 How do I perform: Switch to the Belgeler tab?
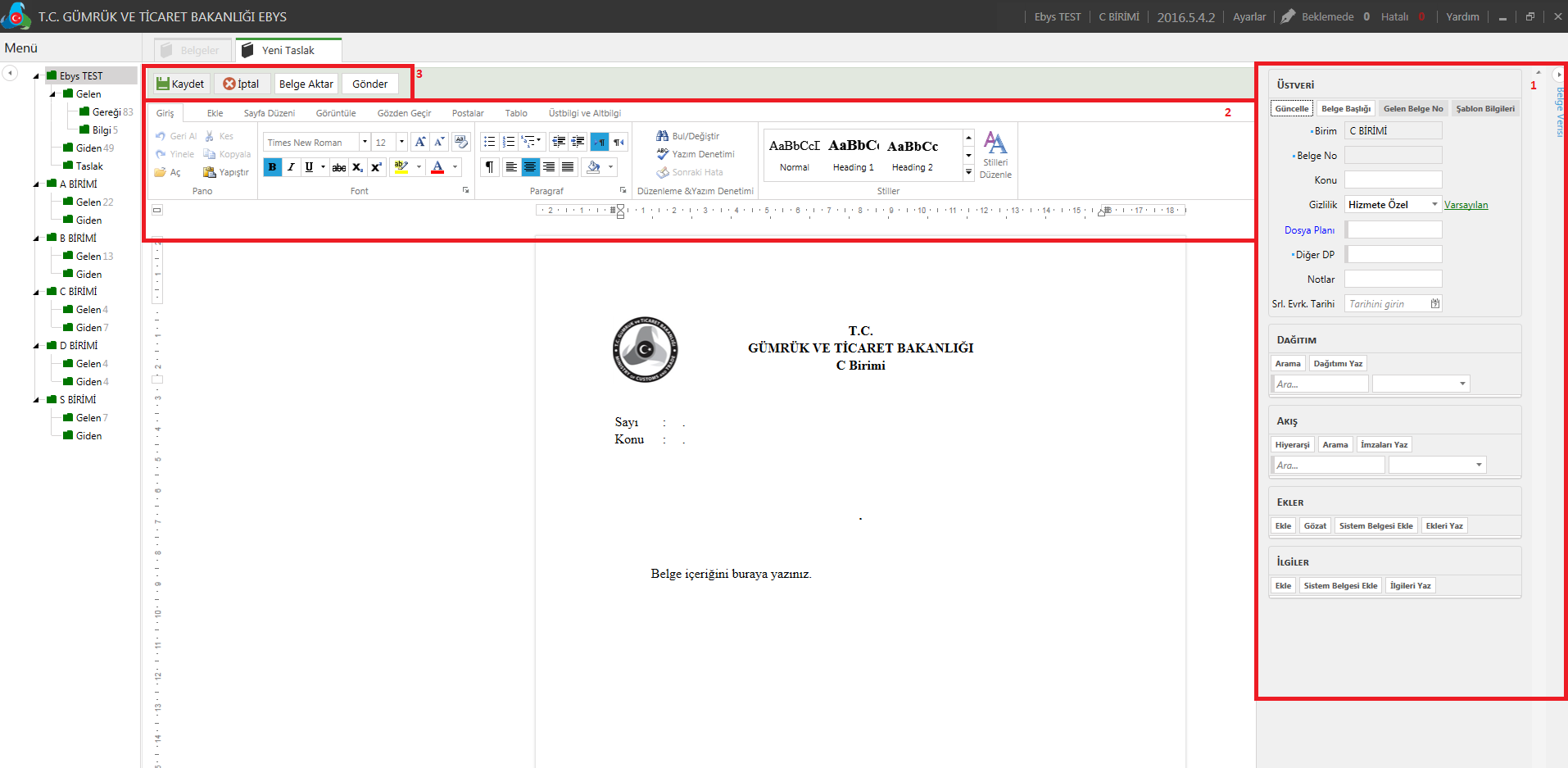(x=191, y=50)
